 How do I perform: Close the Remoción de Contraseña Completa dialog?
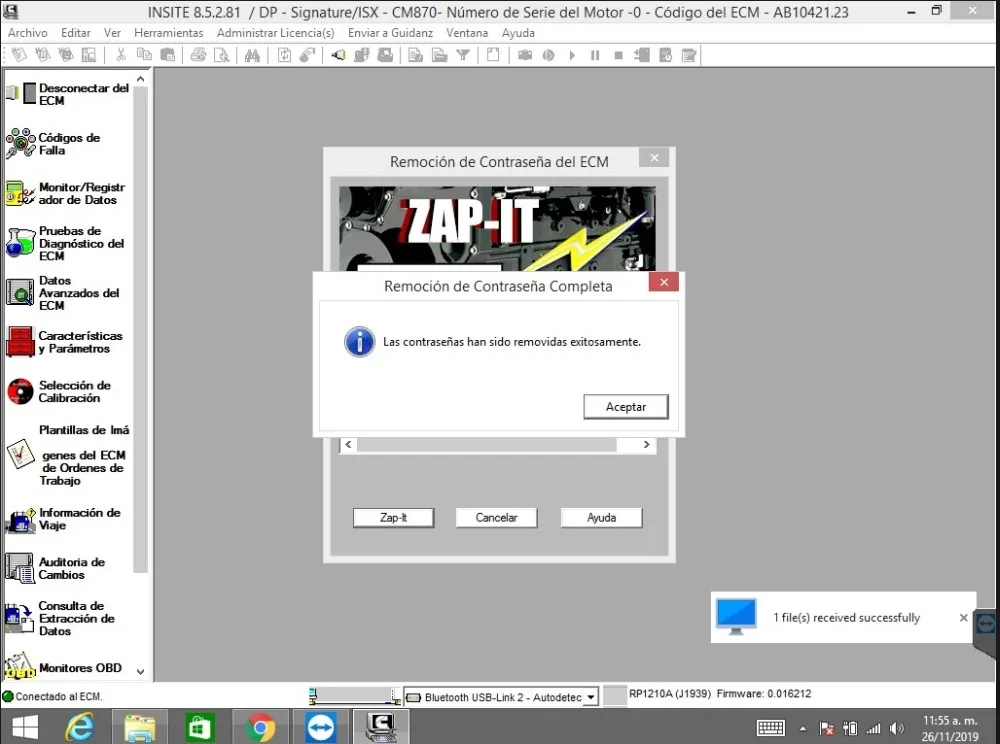tap(663, 282)
